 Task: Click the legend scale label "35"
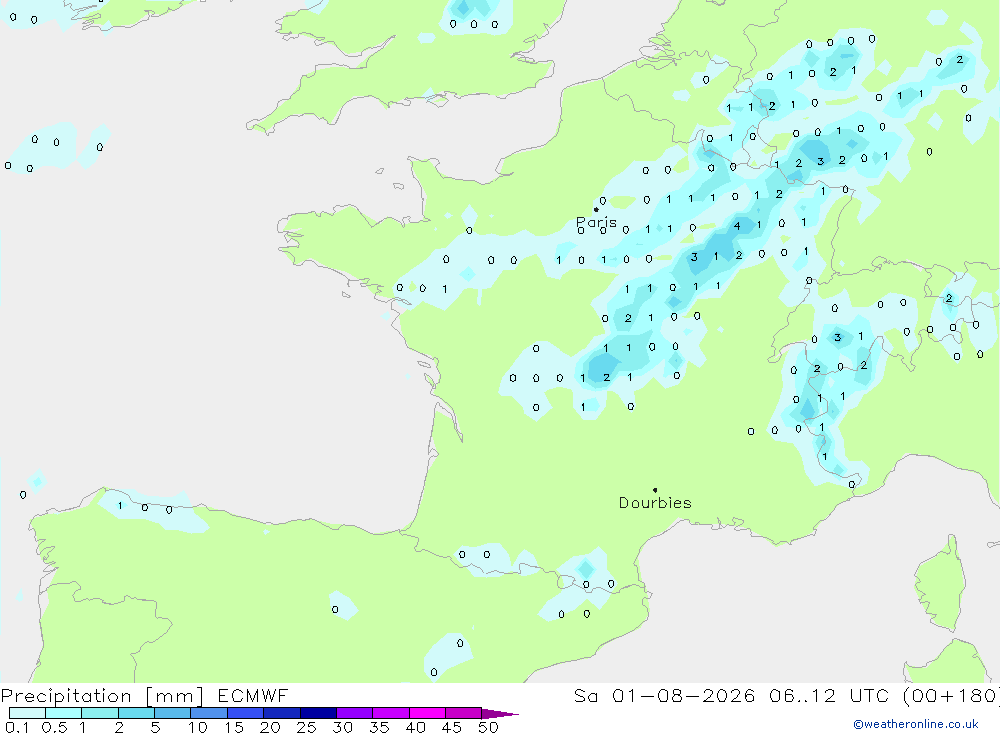[x=379, y=727]
